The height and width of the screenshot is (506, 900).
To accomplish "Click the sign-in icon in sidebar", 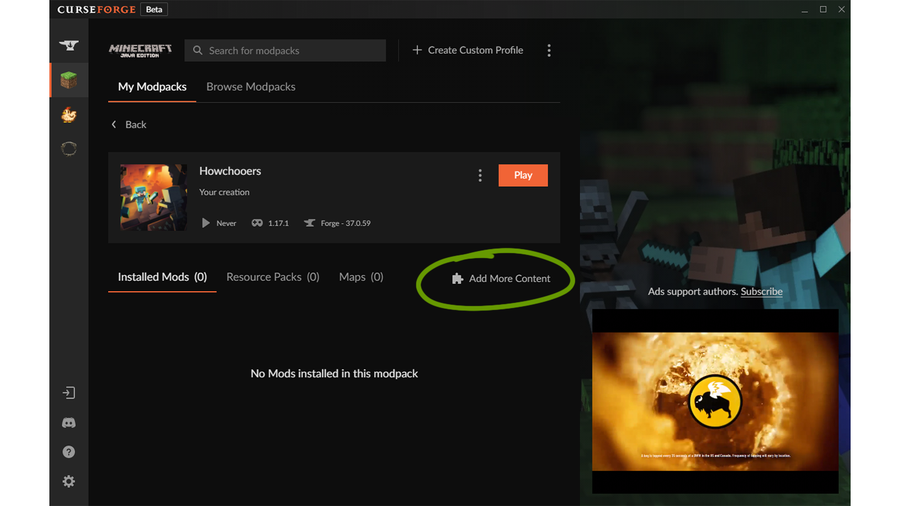I will [69, 393].
